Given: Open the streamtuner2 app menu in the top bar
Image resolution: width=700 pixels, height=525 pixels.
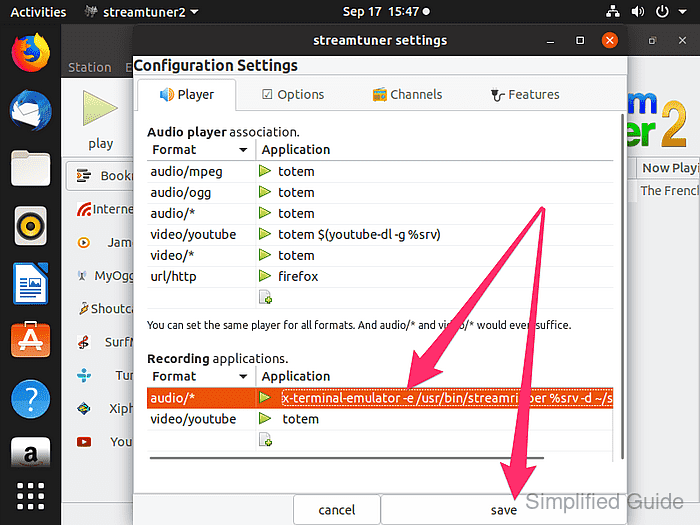Looking at the screenshot, I should [142, 12].
